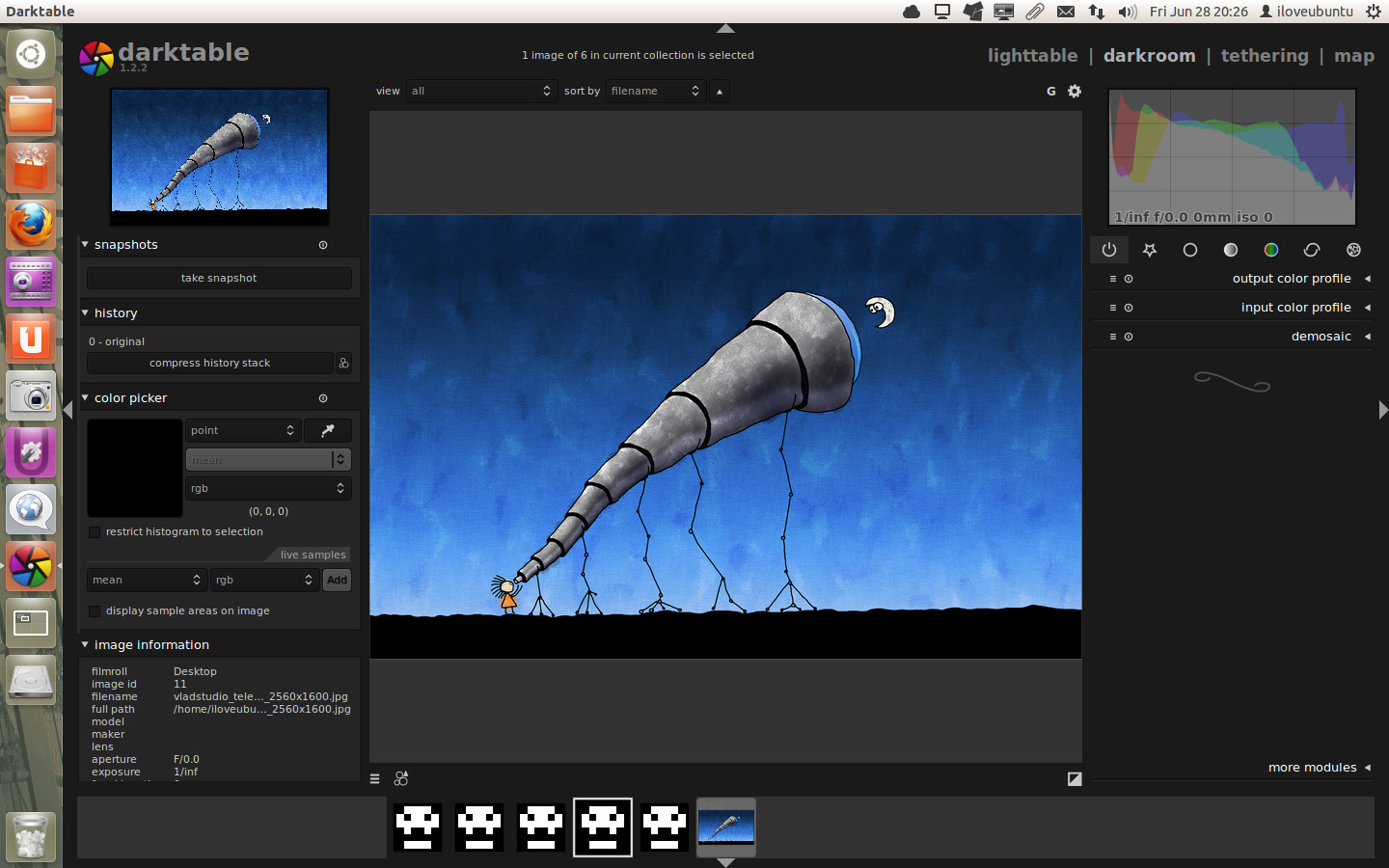Image resolution: width=1389 pixels, height=868 pixels.
Task: Click compress history stack button
Action: click(x=209, y=363)
